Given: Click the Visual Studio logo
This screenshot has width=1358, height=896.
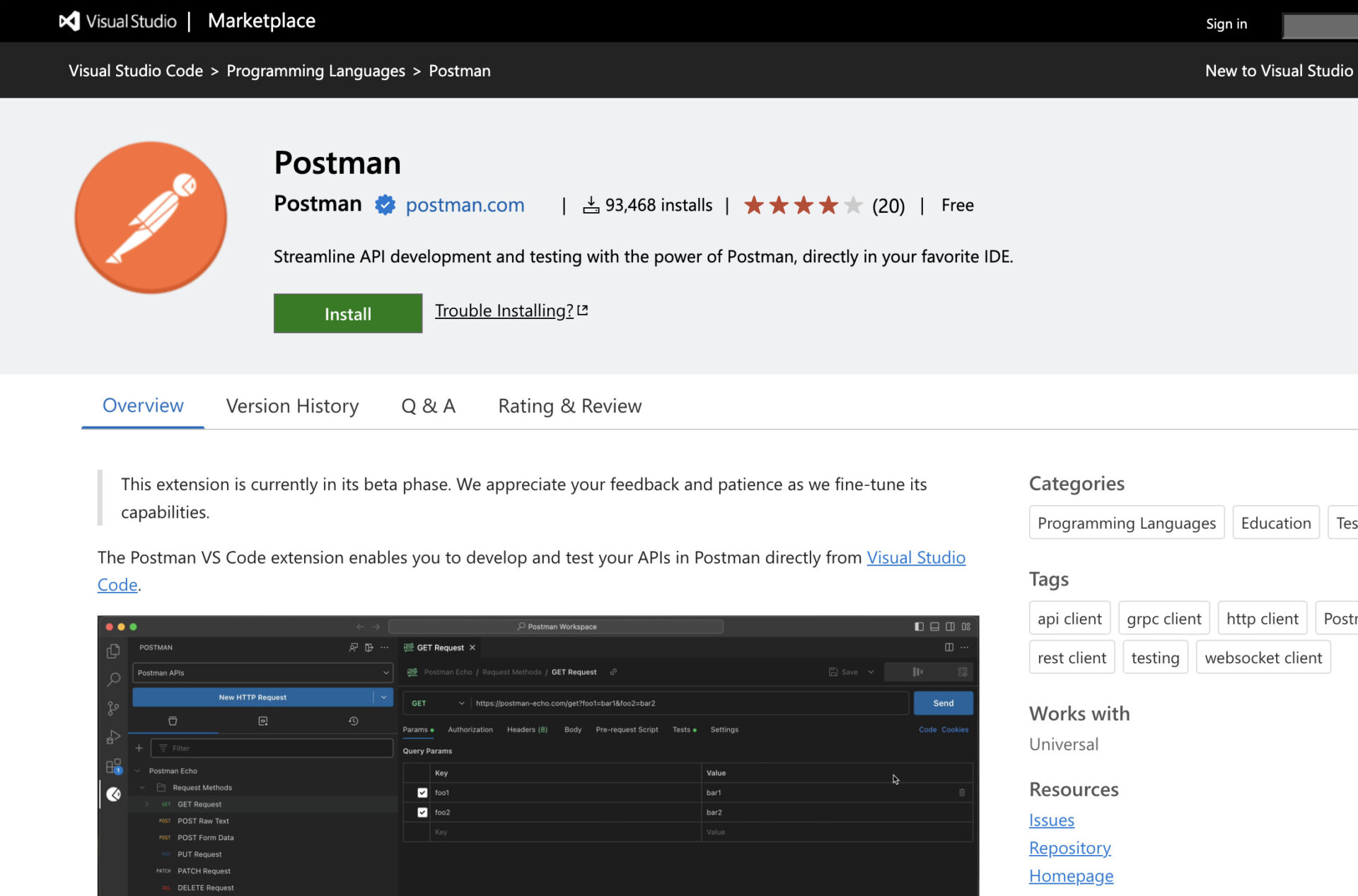Looking at the screenshot, I should [117, 21].
